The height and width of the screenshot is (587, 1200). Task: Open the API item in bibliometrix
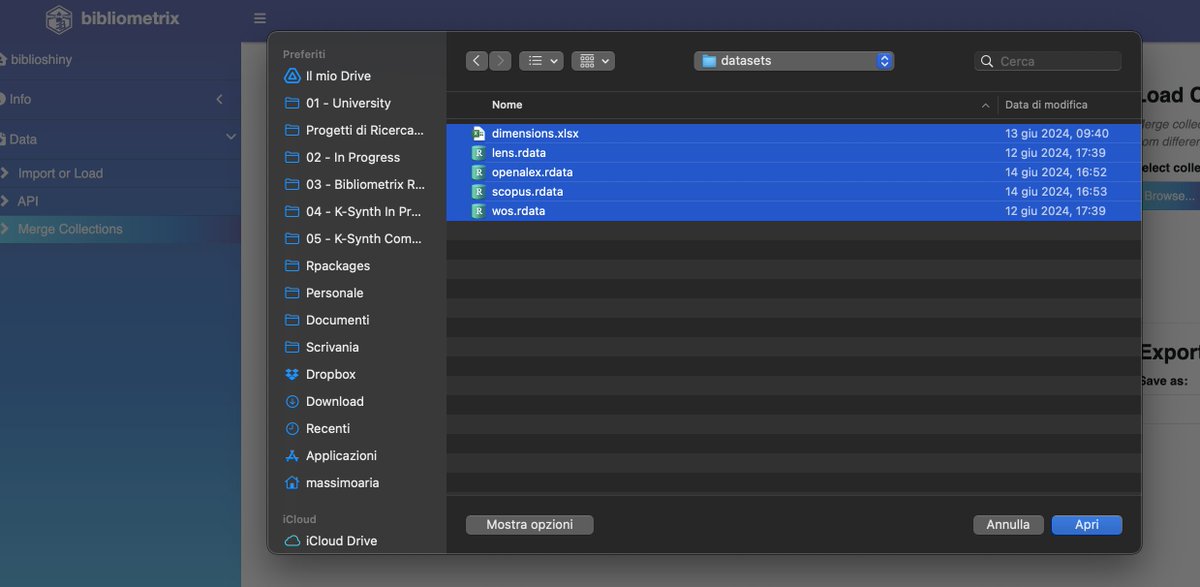tap(120, 201)
